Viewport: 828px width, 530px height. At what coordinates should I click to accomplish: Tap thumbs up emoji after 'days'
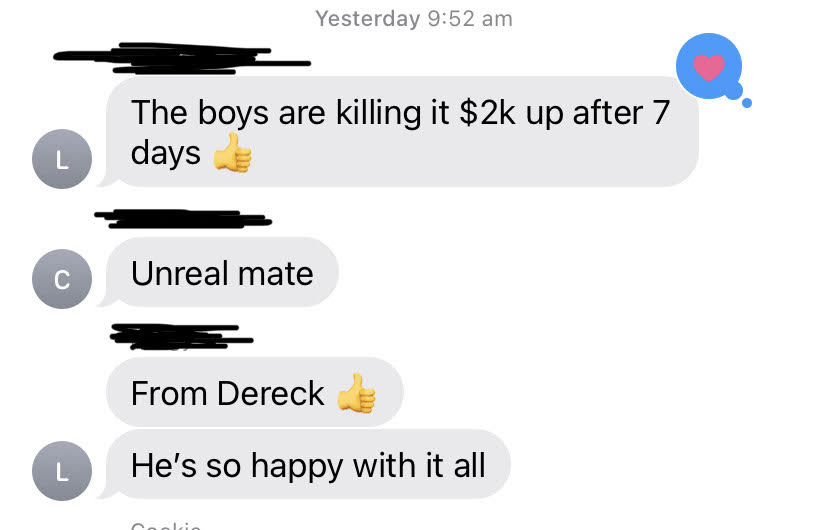tap(232, 153)
